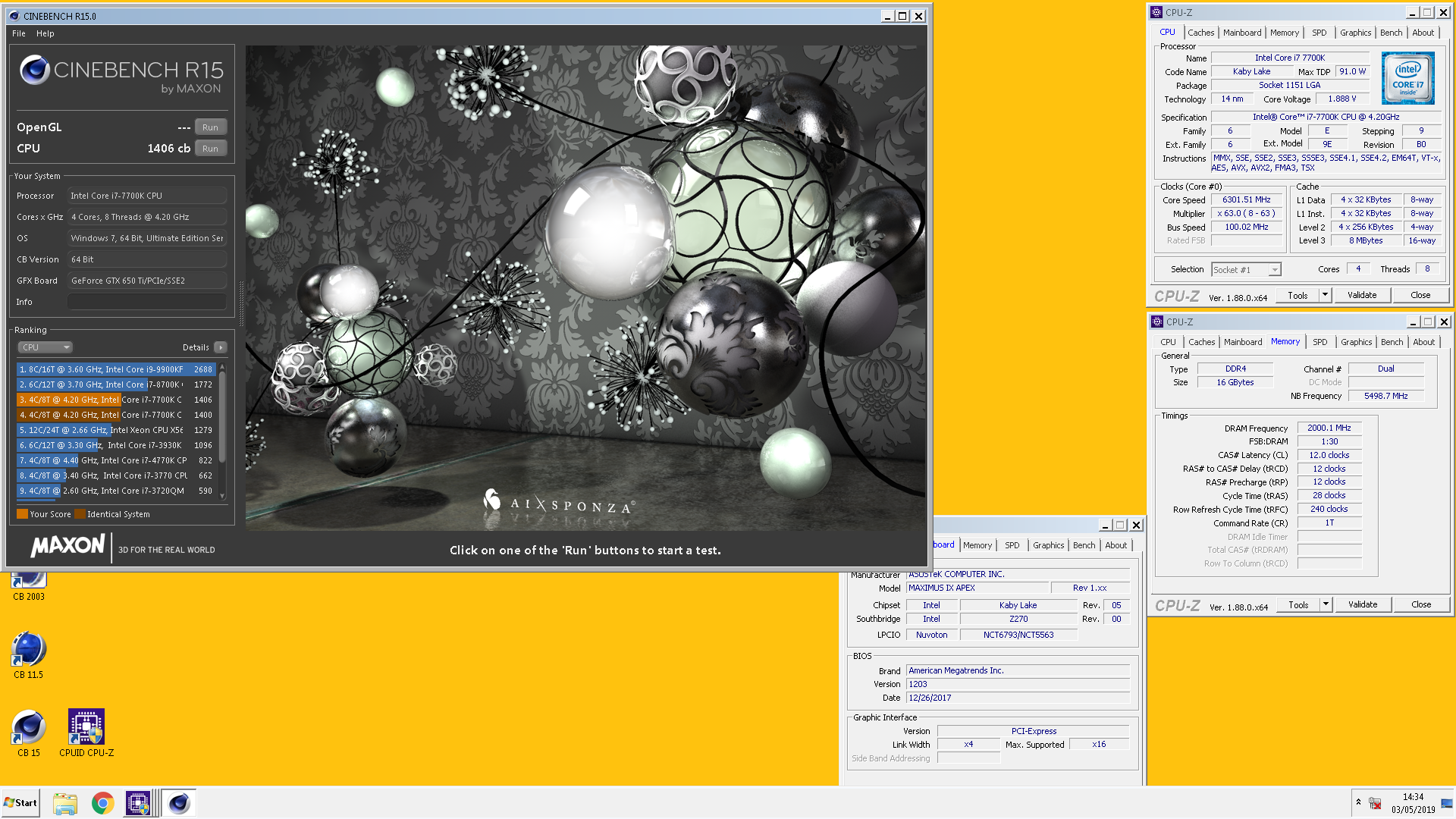Select ranking row Xeon X56 1279
Image resolution: width=1456 pixels, height=819 pixels.
coord(116,430)
